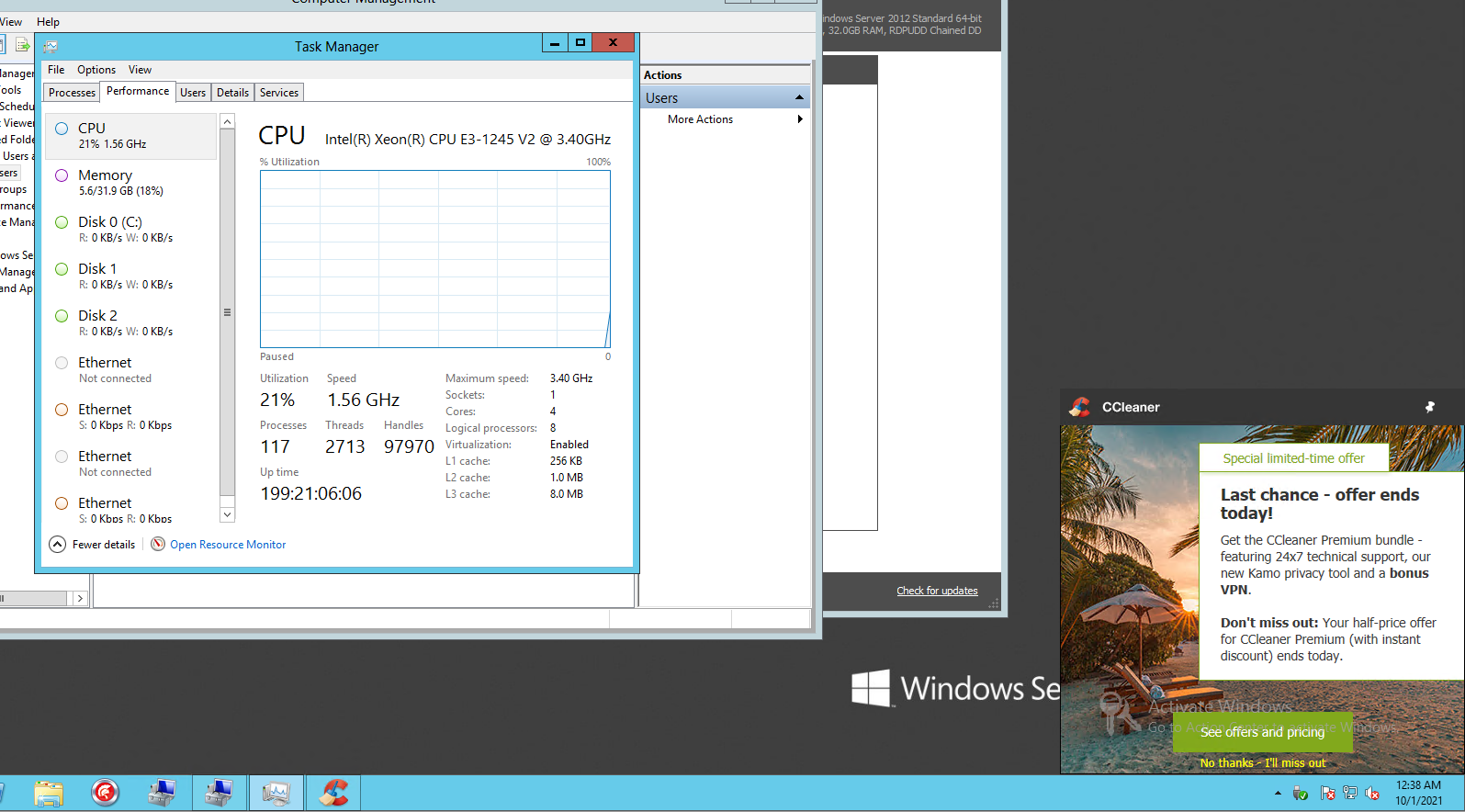The image size is (1465, 812).
Task: Select the CPU performance item
Action: click(130, 136)
